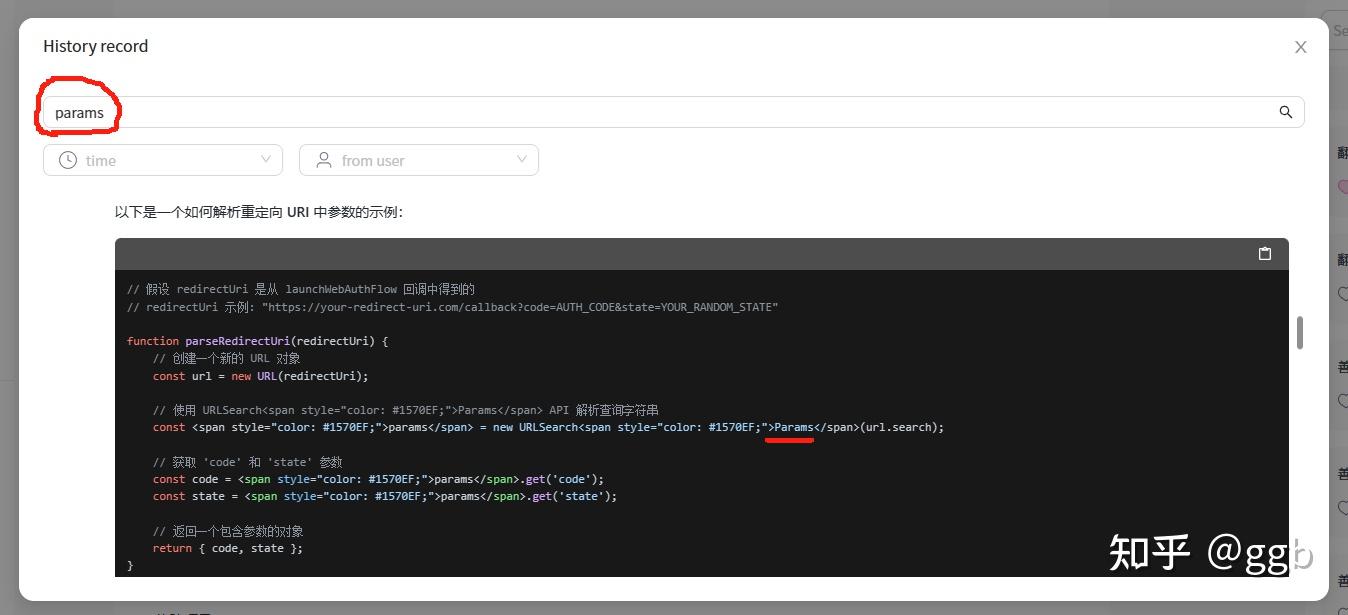Image resolution: width=1348 pixels, height=615 pixels.
Task: Copy the code using the clipboard icon
Action: 1264,254
